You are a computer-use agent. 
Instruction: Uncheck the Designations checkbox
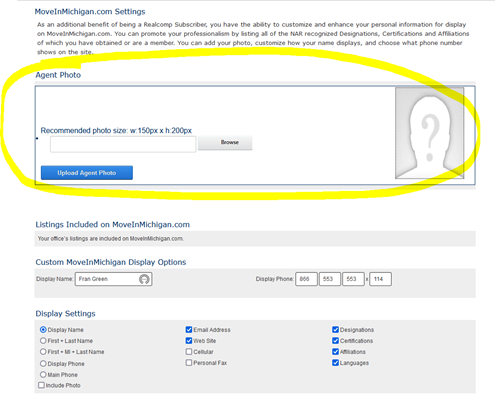pos(335,330)
